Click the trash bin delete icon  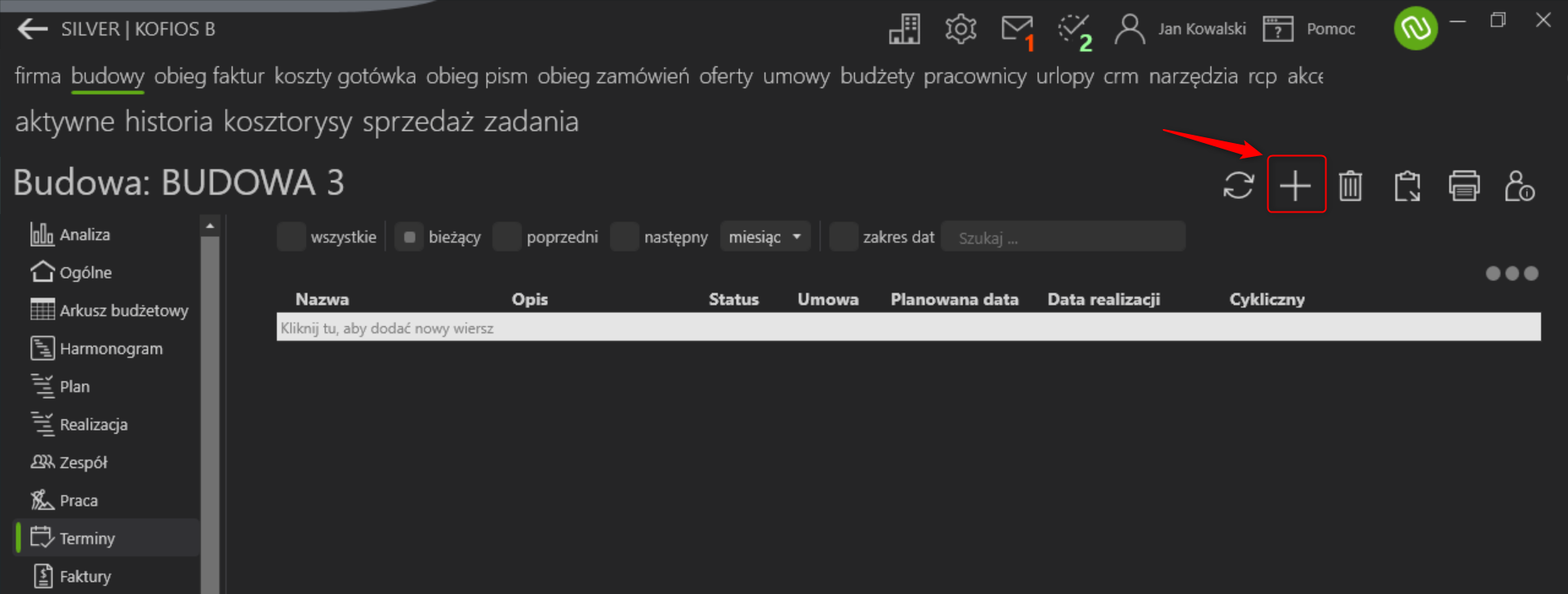coord(1351,185)
